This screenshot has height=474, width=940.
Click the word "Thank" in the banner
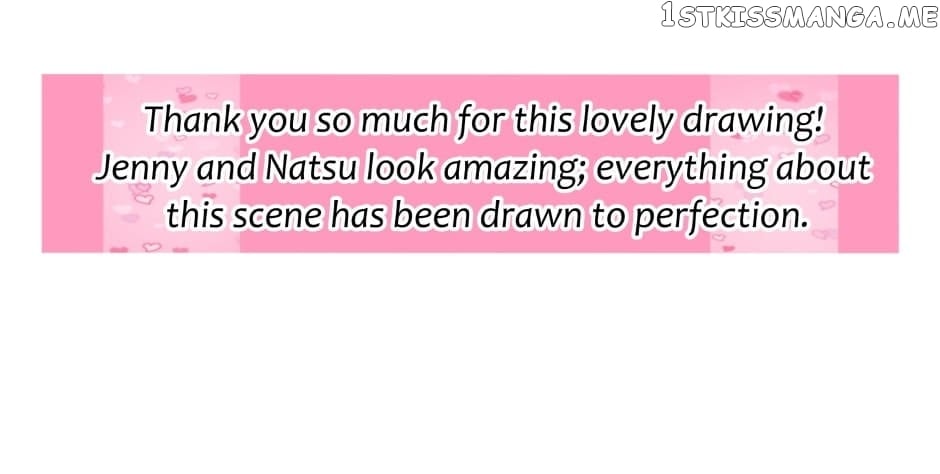click(x=192, y=119)
